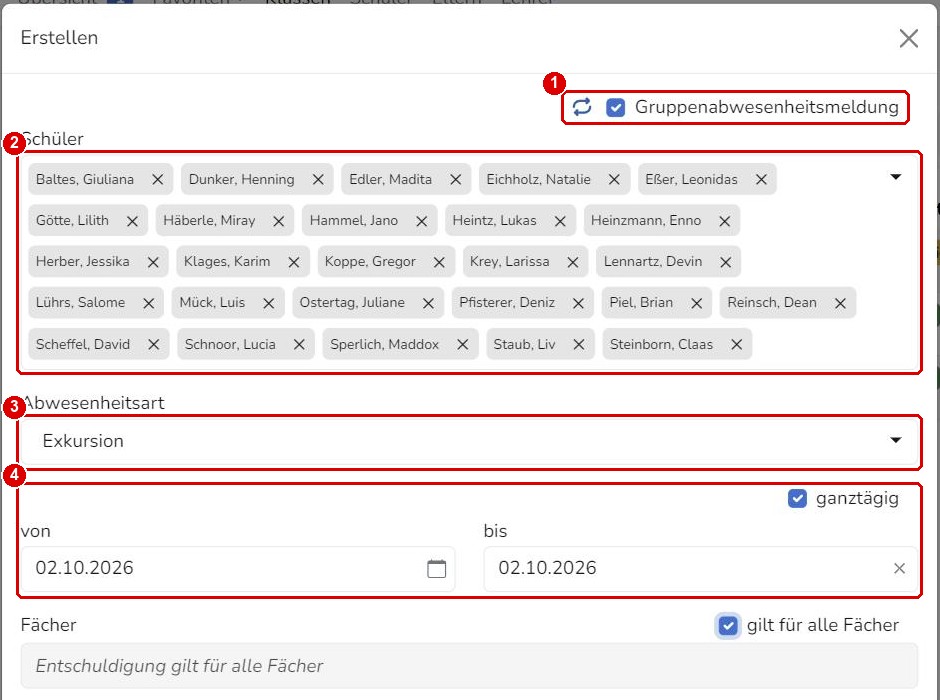
Task: Remove Pfisterer, Deniz chip
Action: point(578,303)
